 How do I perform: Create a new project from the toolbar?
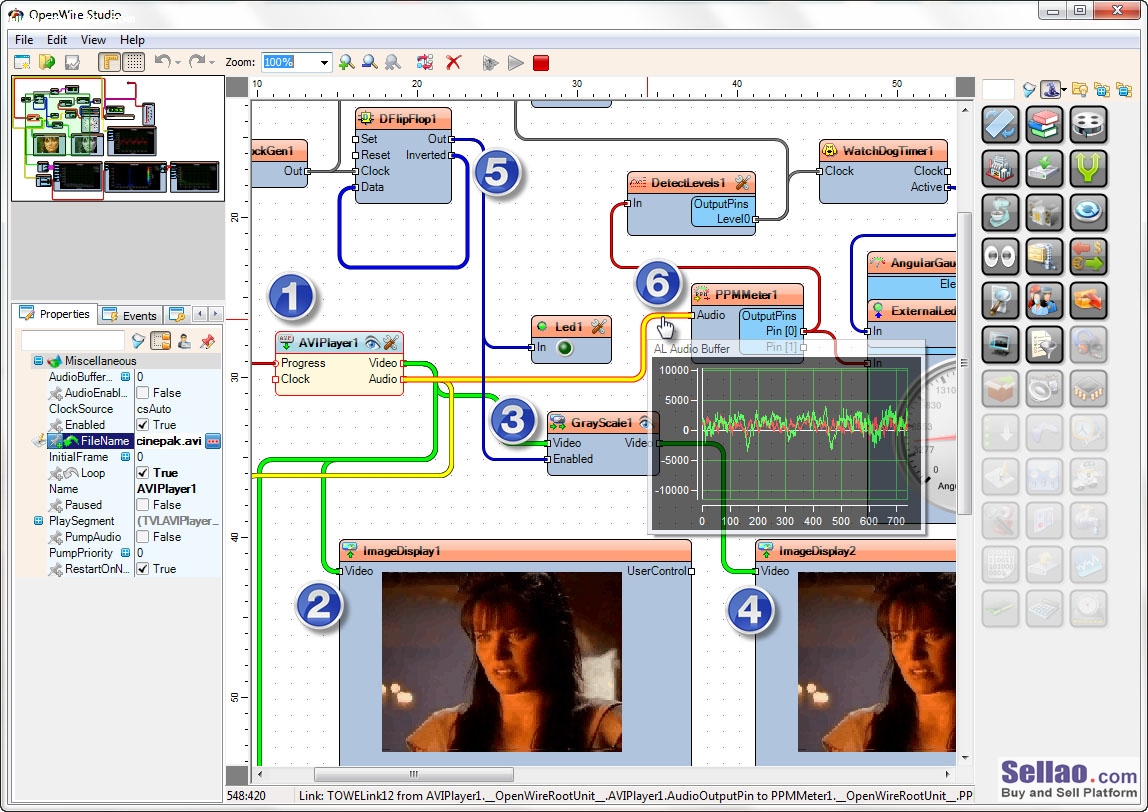(x=22, y=62)
